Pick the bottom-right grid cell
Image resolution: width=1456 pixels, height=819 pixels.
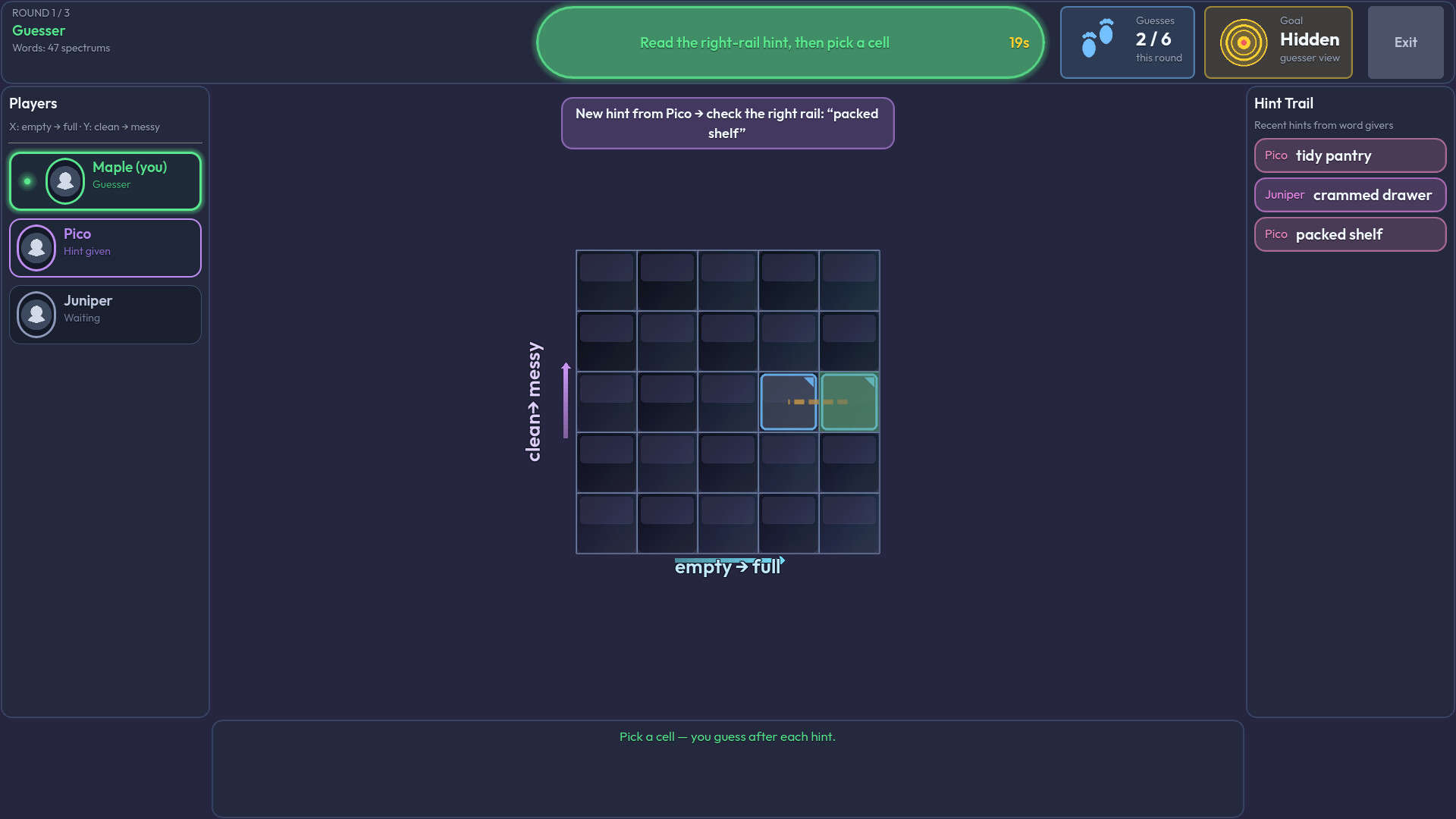click(849, 523)
